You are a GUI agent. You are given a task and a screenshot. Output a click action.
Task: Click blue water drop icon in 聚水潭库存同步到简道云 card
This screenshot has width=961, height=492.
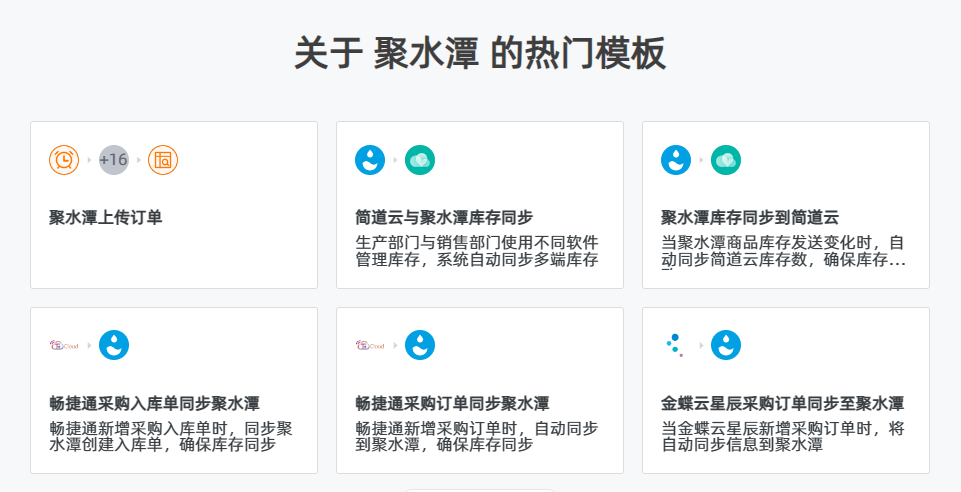(x=676, y=160)
